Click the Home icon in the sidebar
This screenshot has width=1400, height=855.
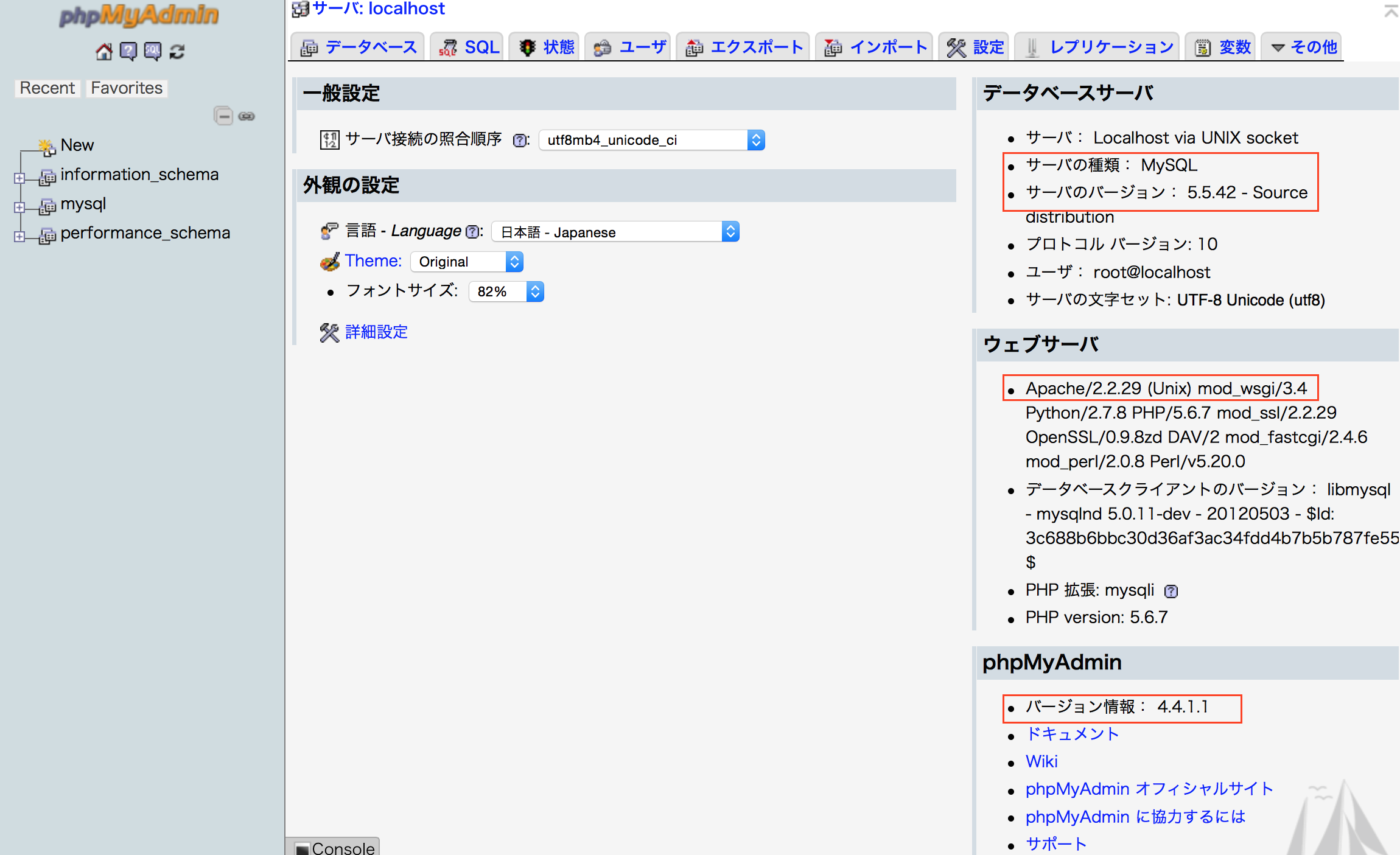[104, 52]
